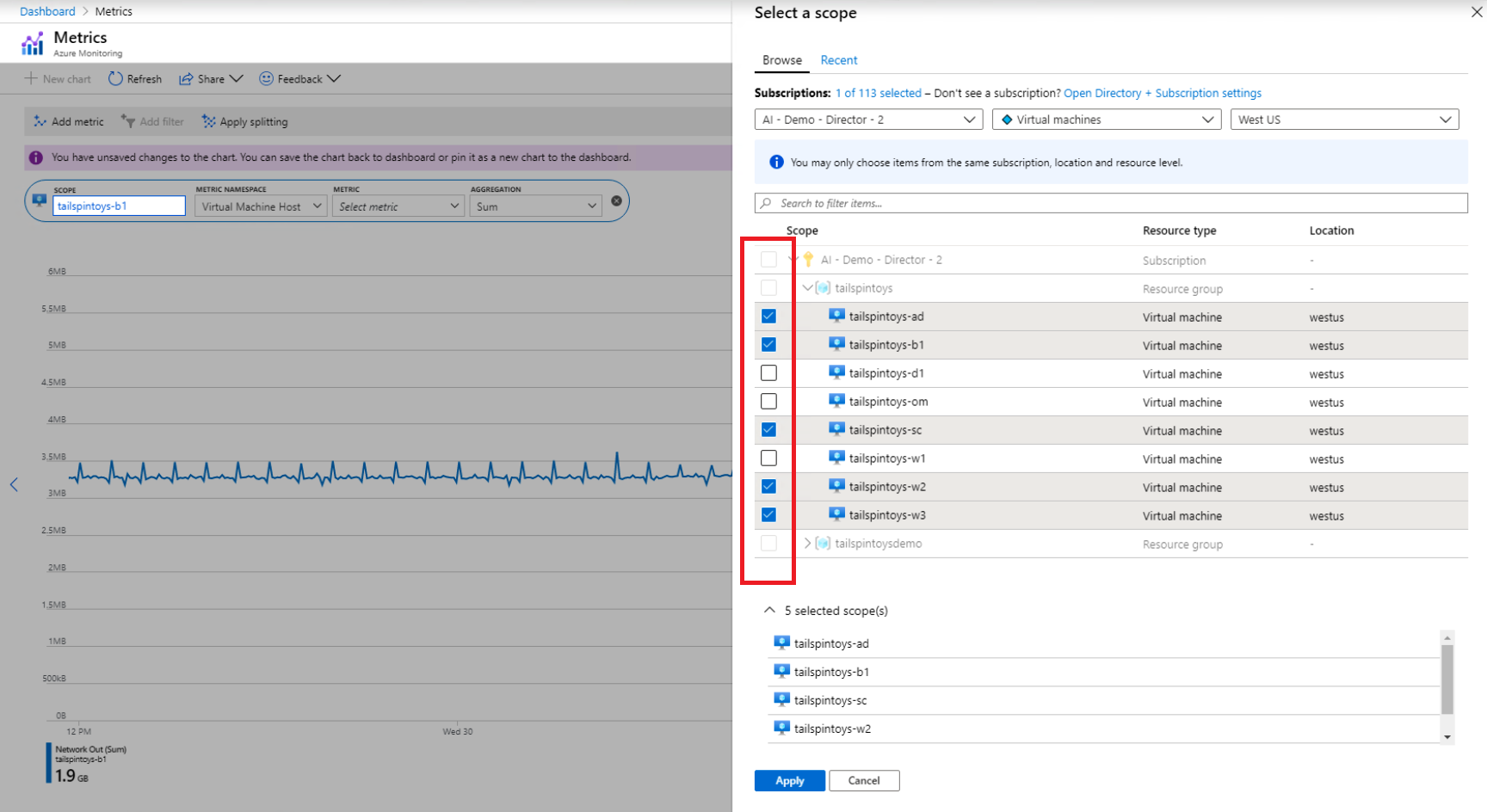
Task: Select the Browse tab
Action: (781, 59)
